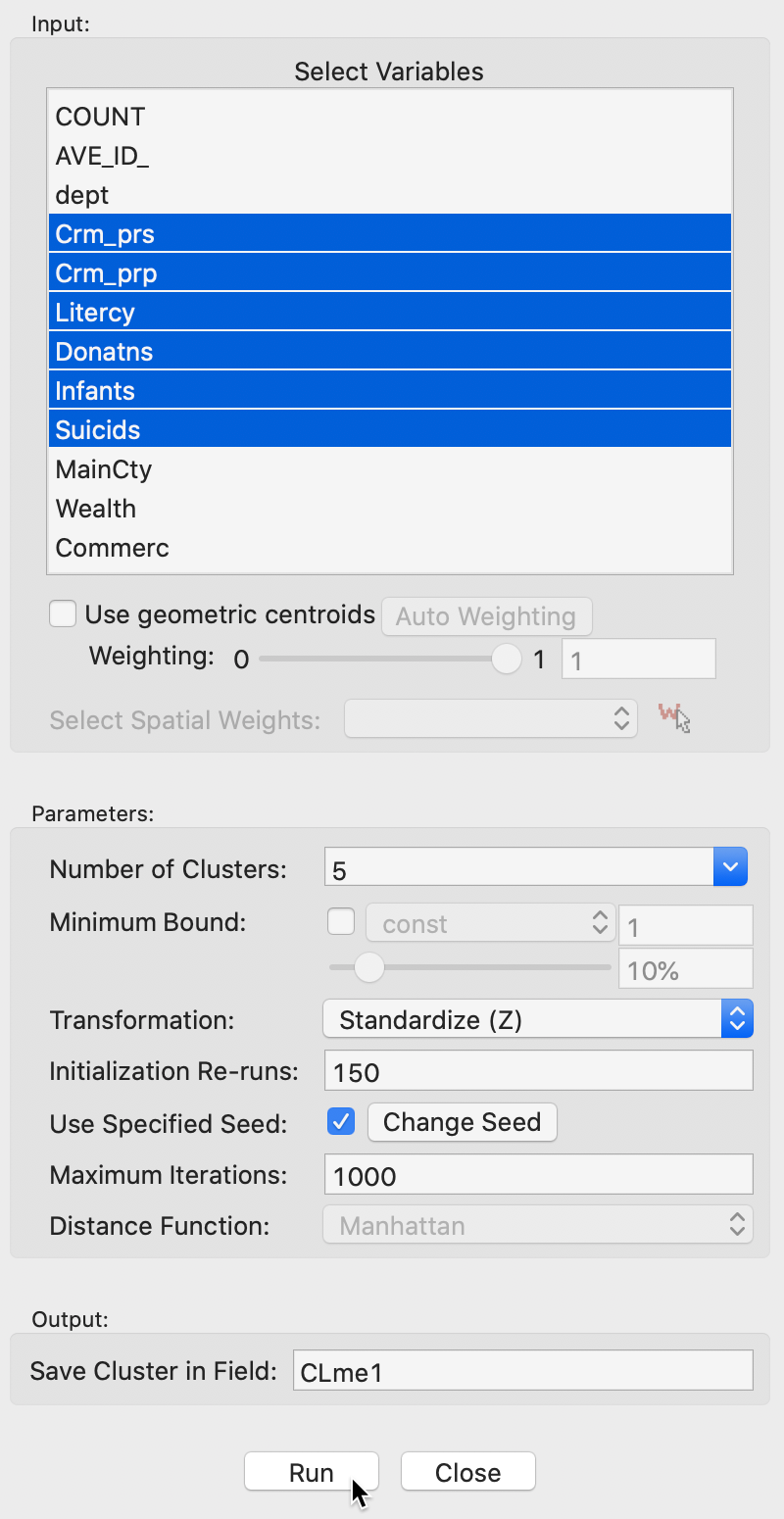Click the Initialization Re-runs input field
This screenshot has height=1519, width=784.
(538, 1071)
